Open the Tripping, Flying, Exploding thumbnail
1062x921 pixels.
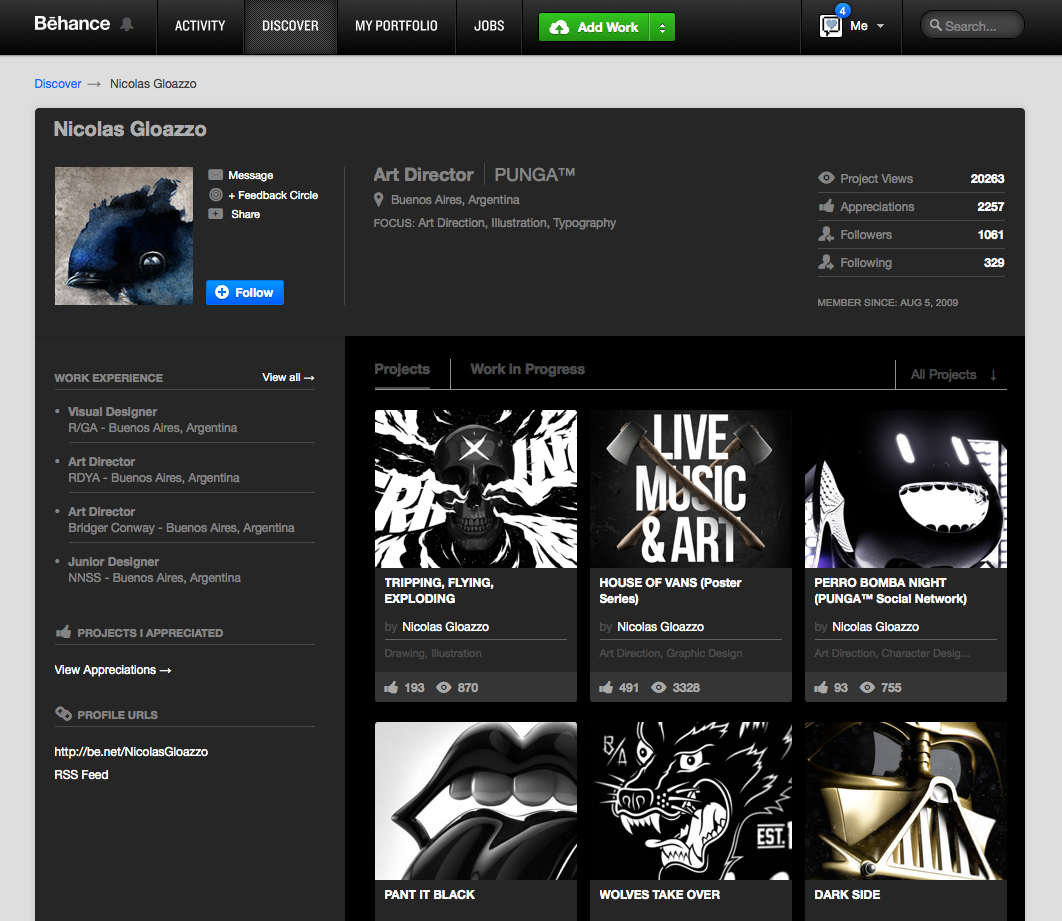[476, 488]
